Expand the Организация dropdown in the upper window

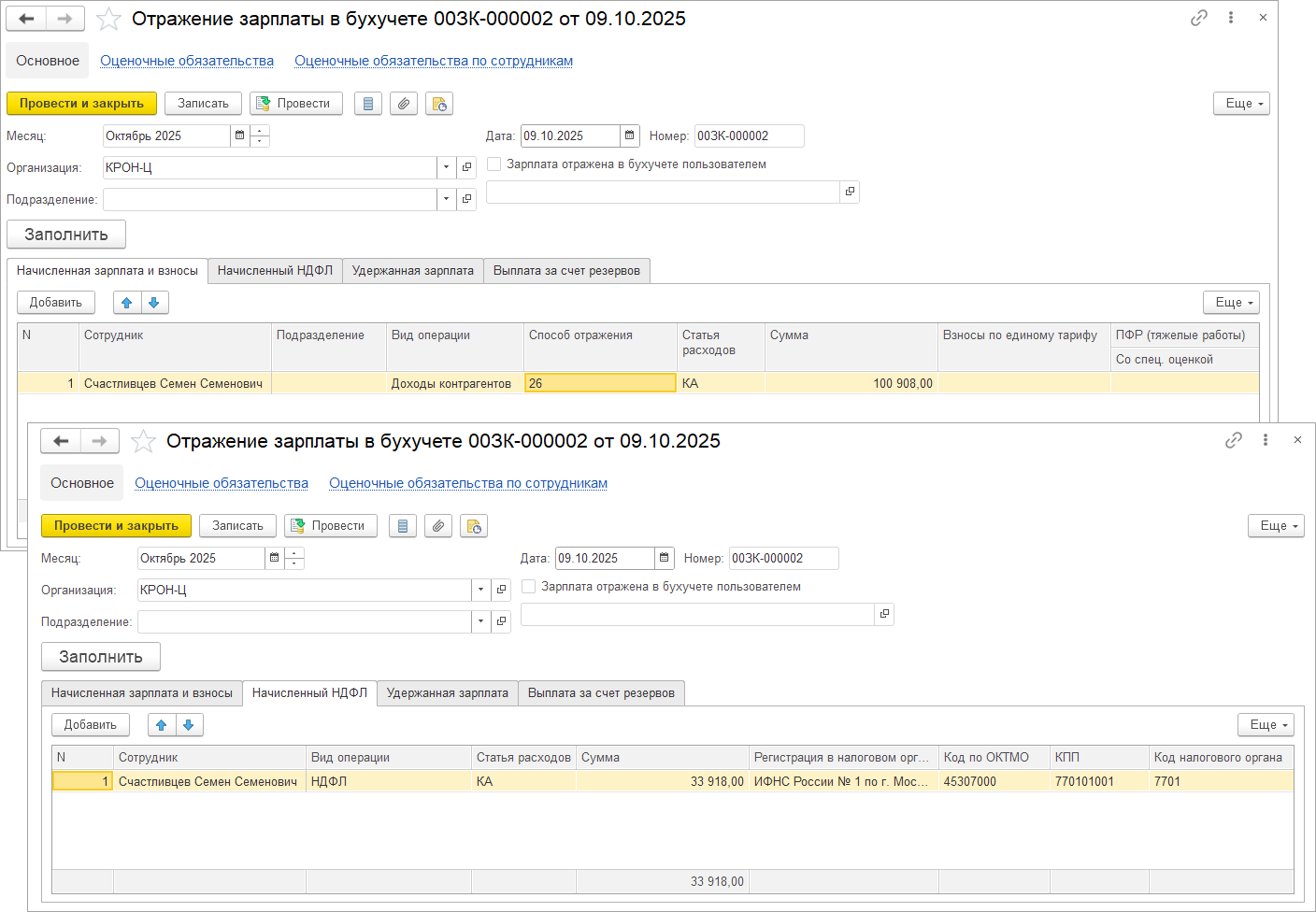coord(446,167)
